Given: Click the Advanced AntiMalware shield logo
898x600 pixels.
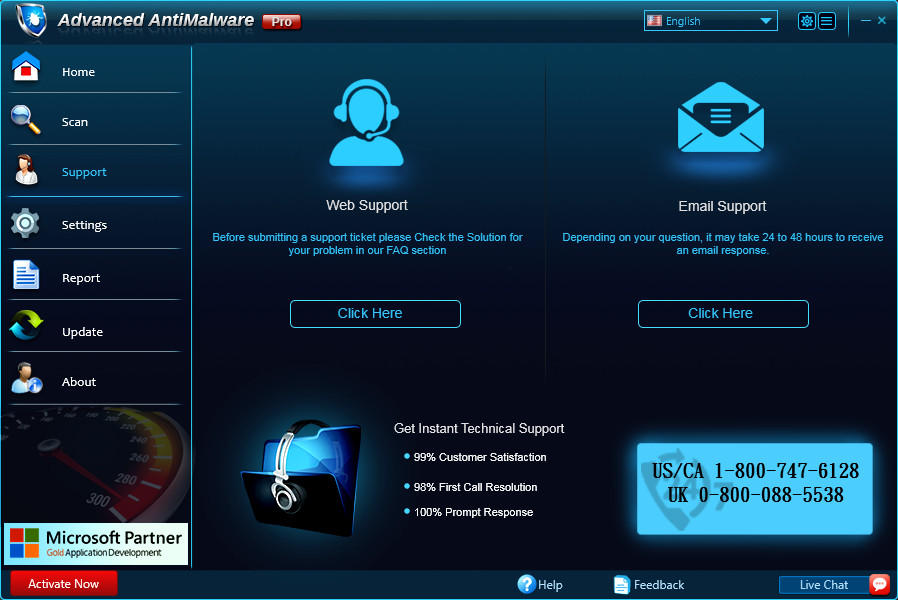Looking at the screenshot, I should pos(31,19).
